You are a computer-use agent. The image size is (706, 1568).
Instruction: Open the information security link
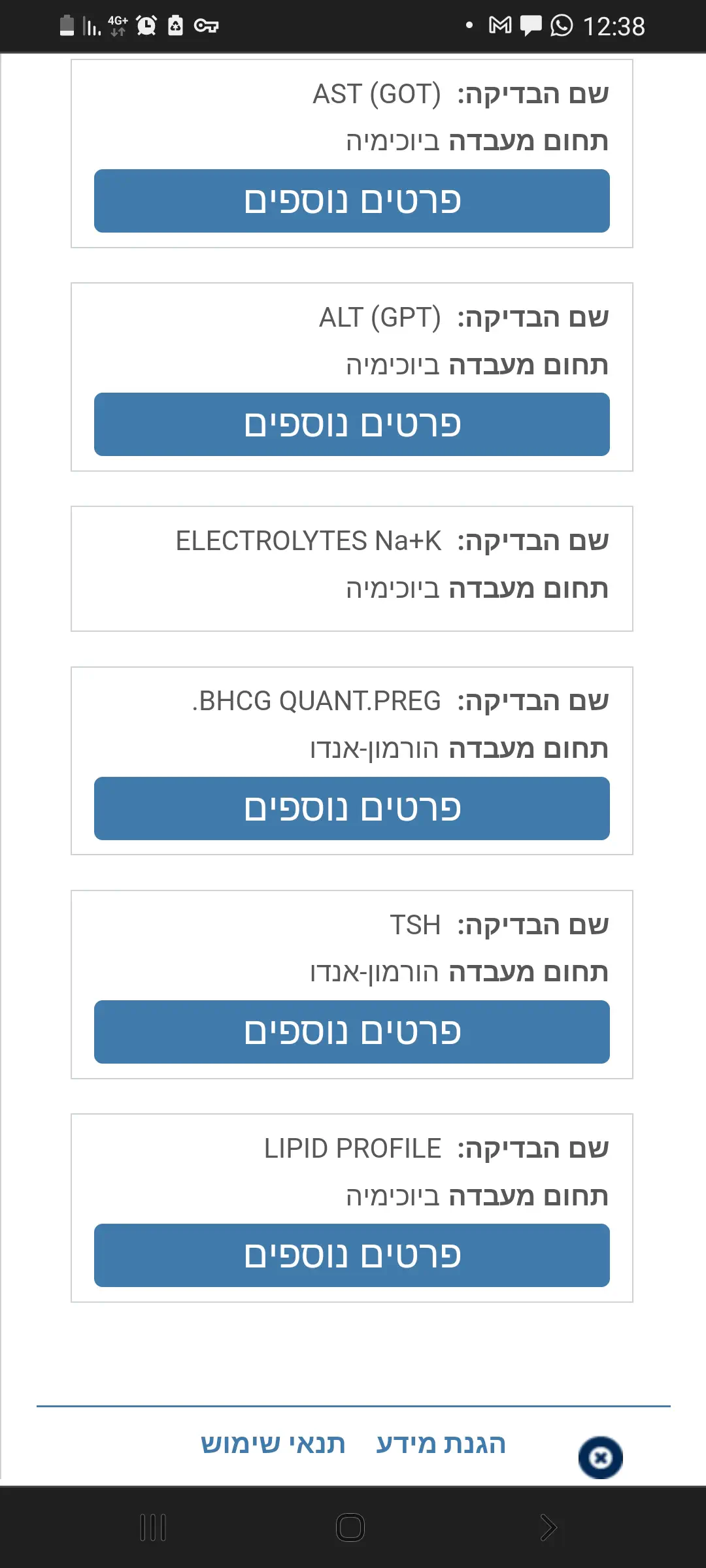441,1444
